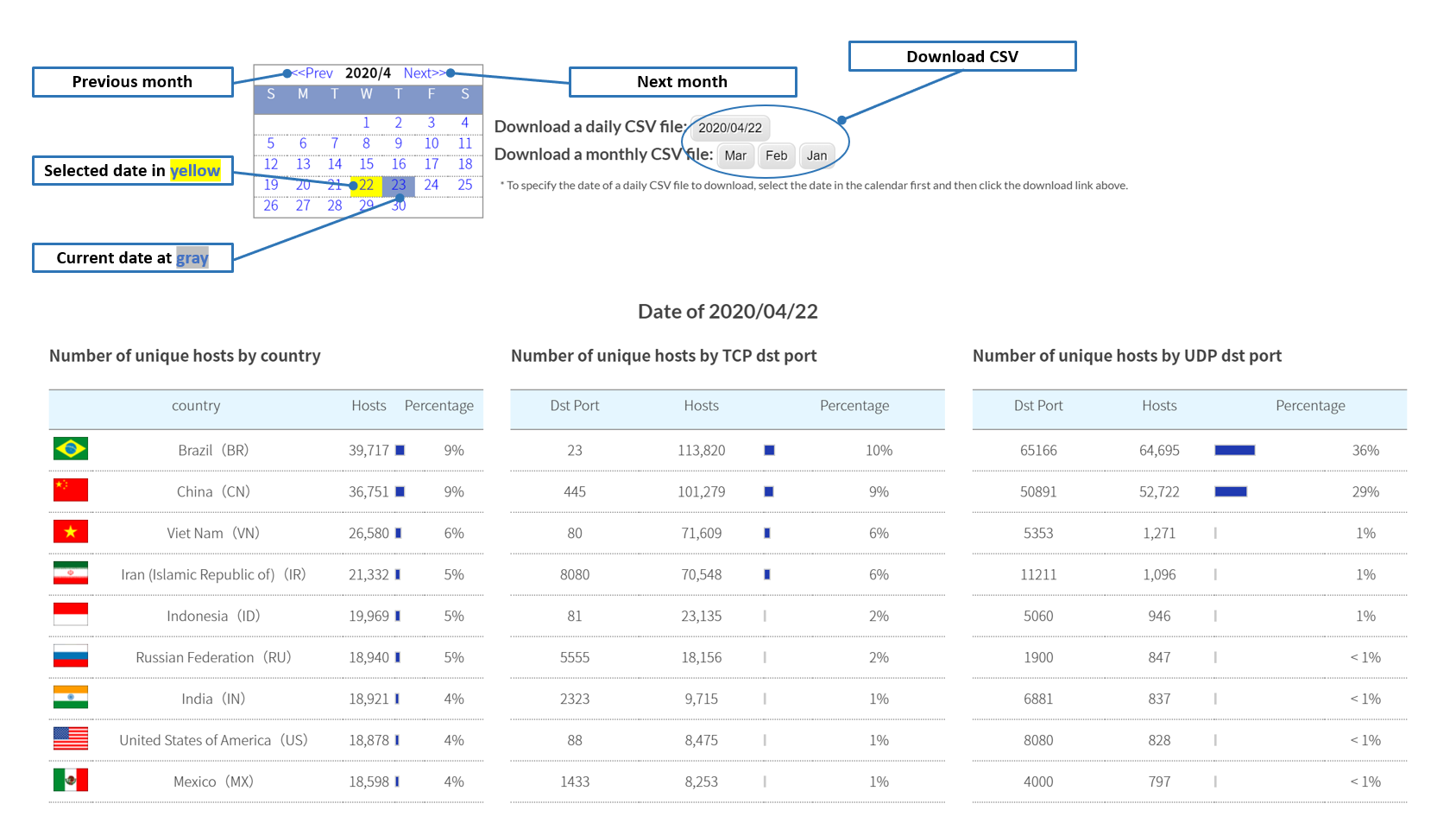Click the Viet Nam flag icon
Viewport: 1456px width, 829px height.
pyautogui.click(x=70, y=532)
